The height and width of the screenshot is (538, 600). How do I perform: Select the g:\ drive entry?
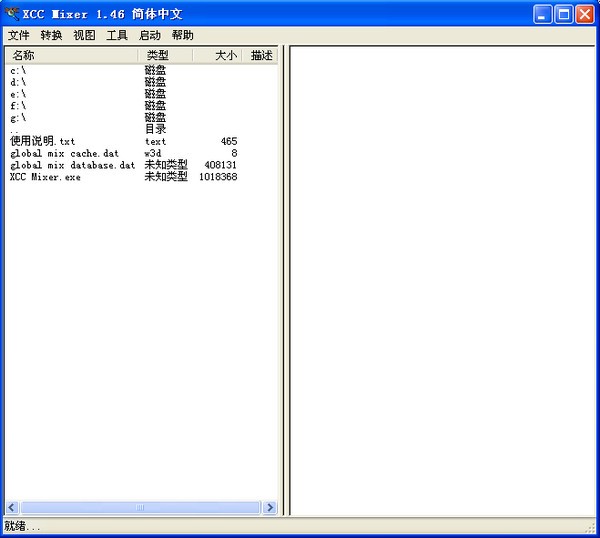pos(18,117)
